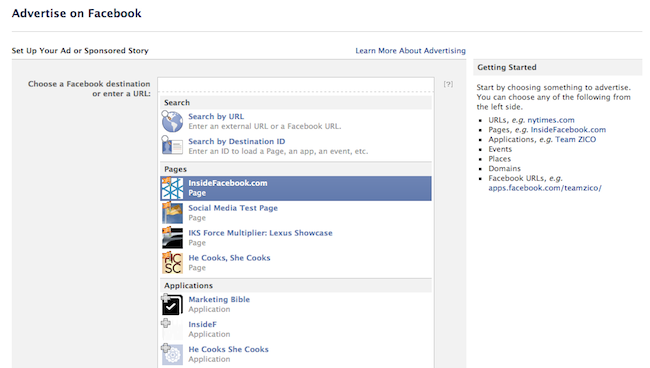Click the Marketing Bible checkmark app icon
This screenshot has width=650, height=368.
pyautogui.click(x=172, y=305)
